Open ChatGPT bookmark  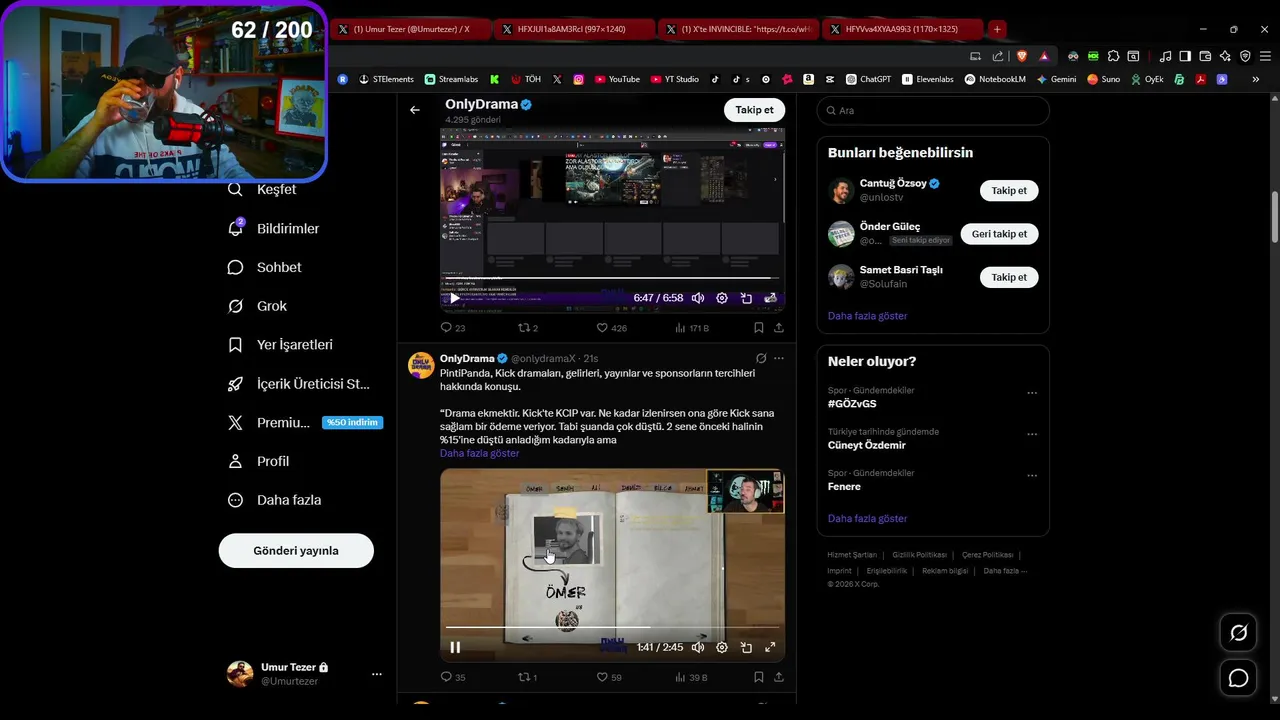(868, 79)
